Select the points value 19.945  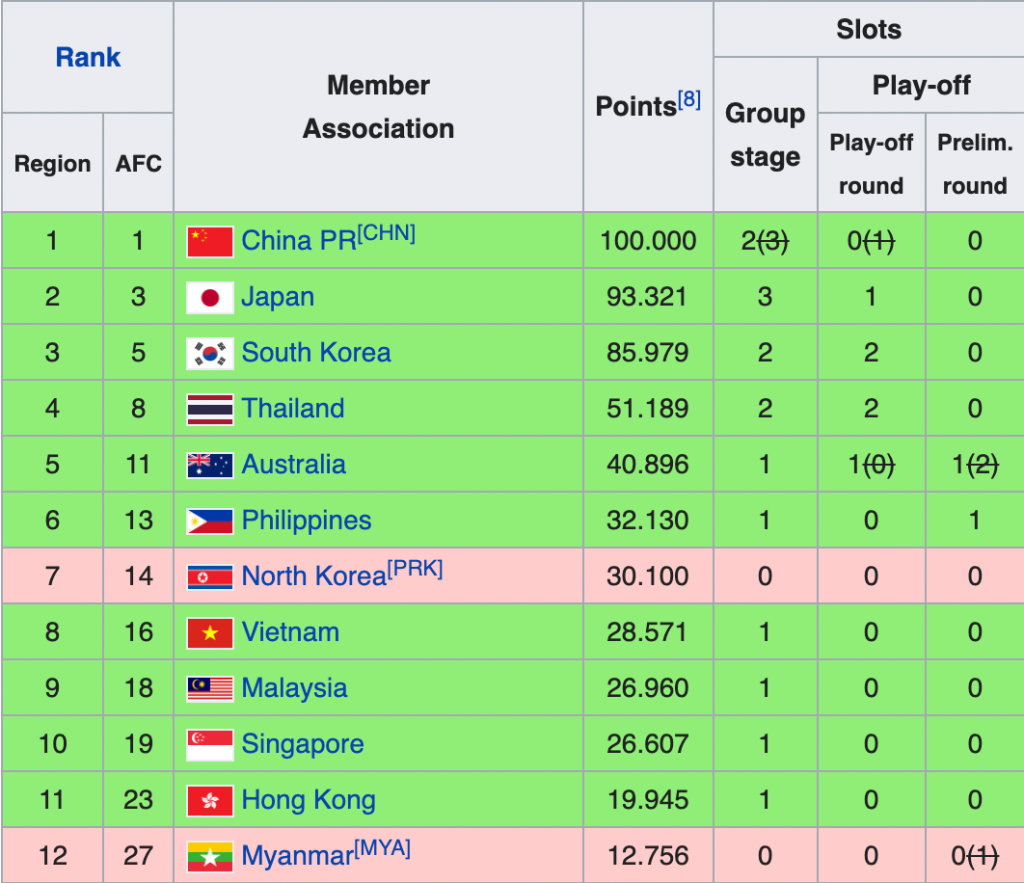pyautogui.click(x=648, y=800)
